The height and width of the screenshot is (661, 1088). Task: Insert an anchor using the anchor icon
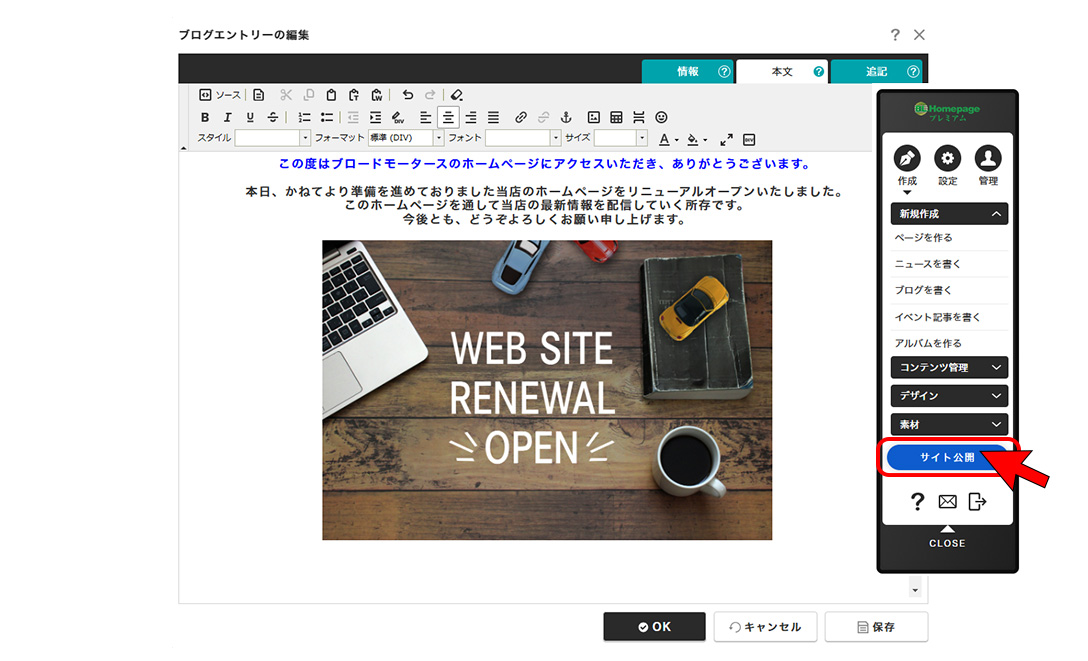click(x=565, y=117)
